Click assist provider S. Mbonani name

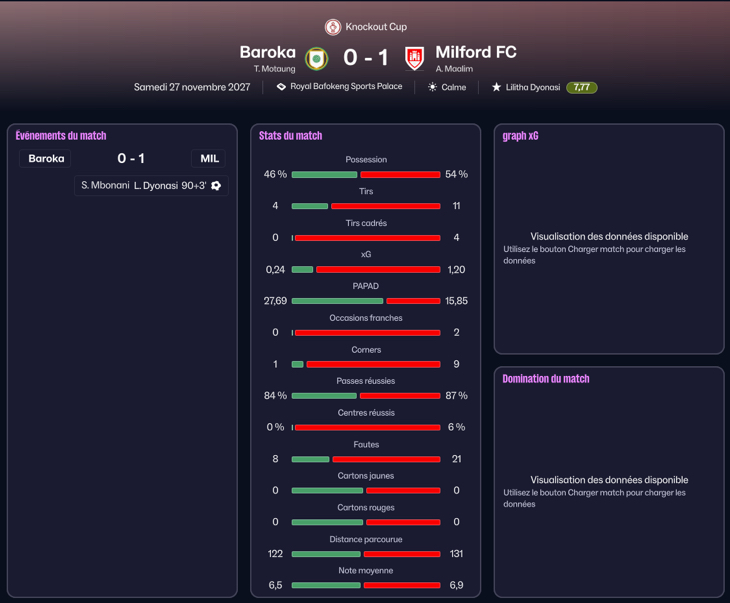click(105, 185)
